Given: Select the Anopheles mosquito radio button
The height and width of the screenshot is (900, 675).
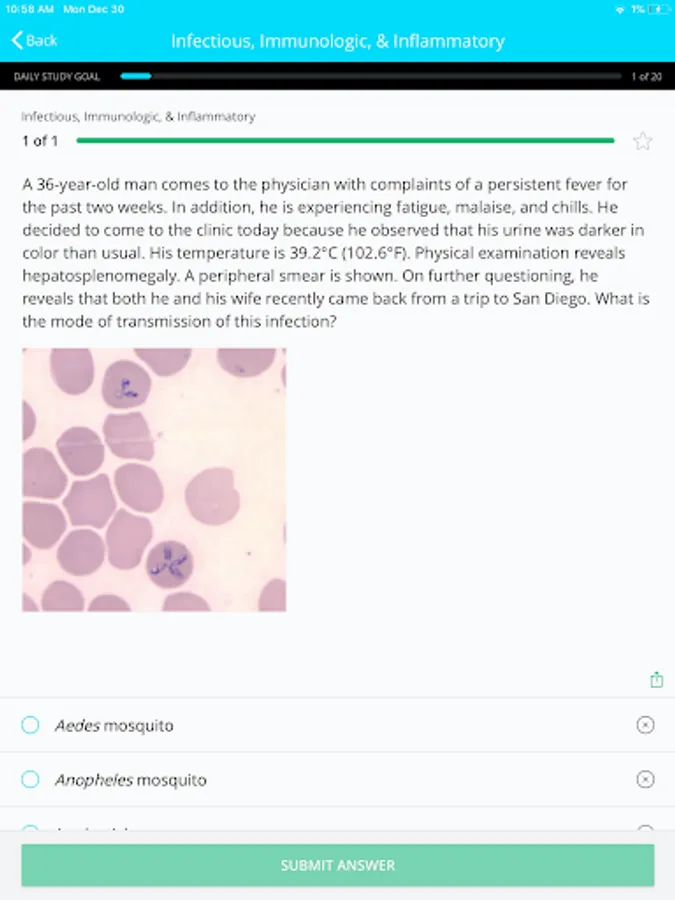Looking at the screenshot, I should 31,779.
